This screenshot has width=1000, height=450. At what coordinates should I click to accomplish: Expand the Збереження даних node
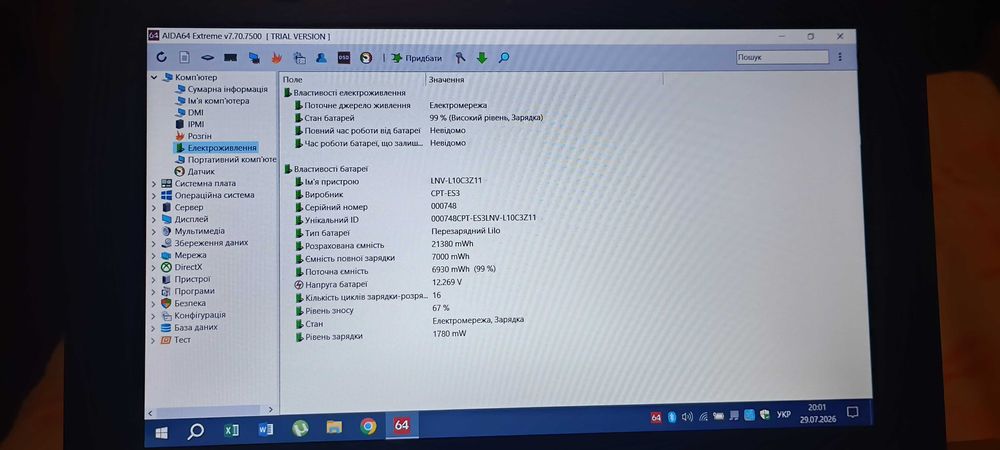coord(153,243)
